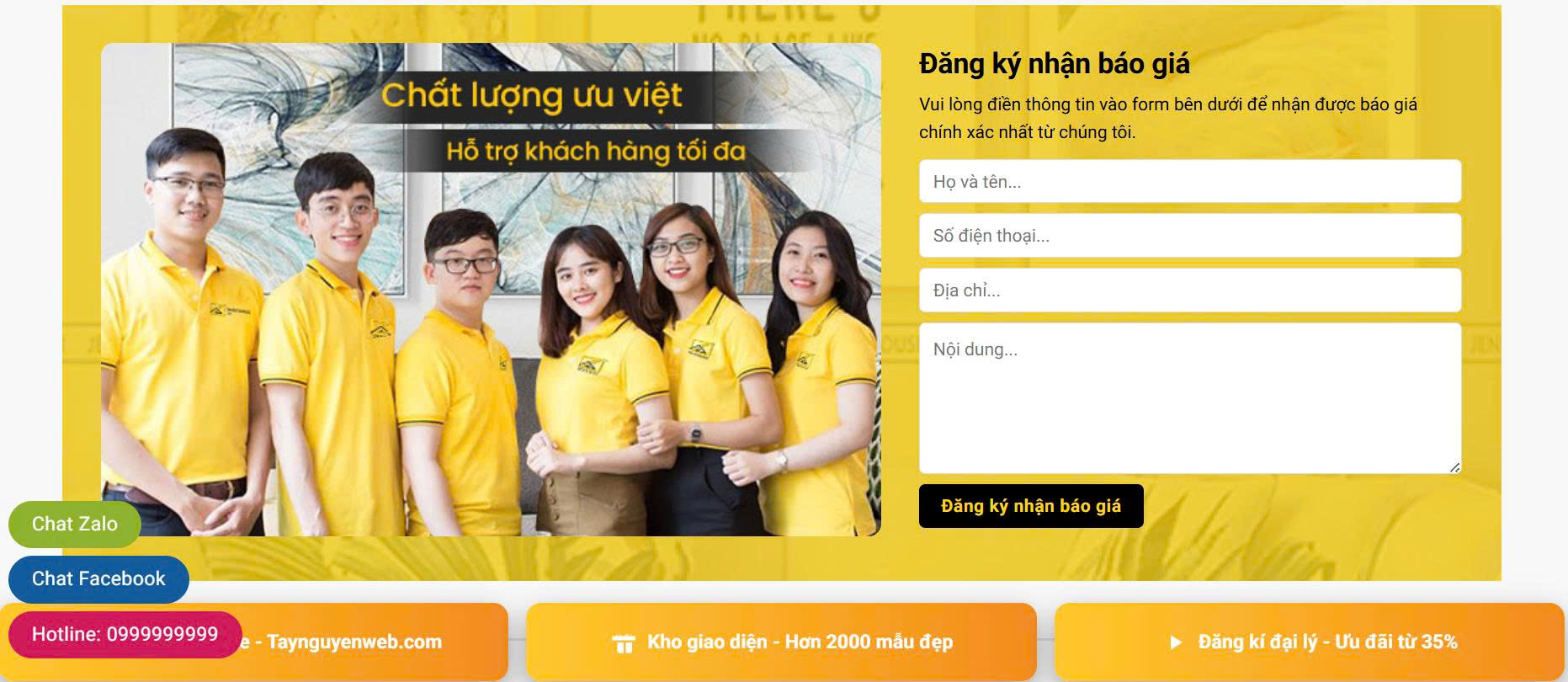1568x682 pixels.
Task: Click the Chất lượng ưu việt caption on photo
Action: pos(532,95)
